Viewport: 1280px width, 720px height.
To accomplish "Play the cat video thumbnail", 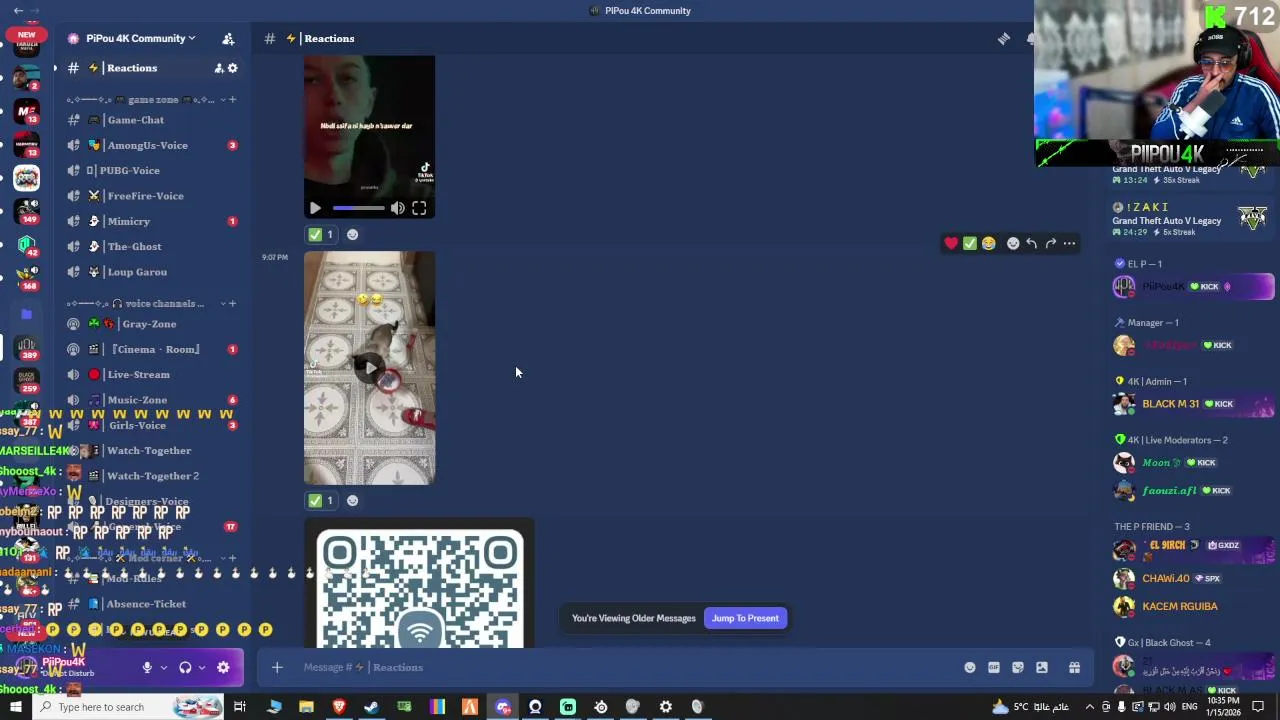I will pyautogui.click(x=370, y=368).
